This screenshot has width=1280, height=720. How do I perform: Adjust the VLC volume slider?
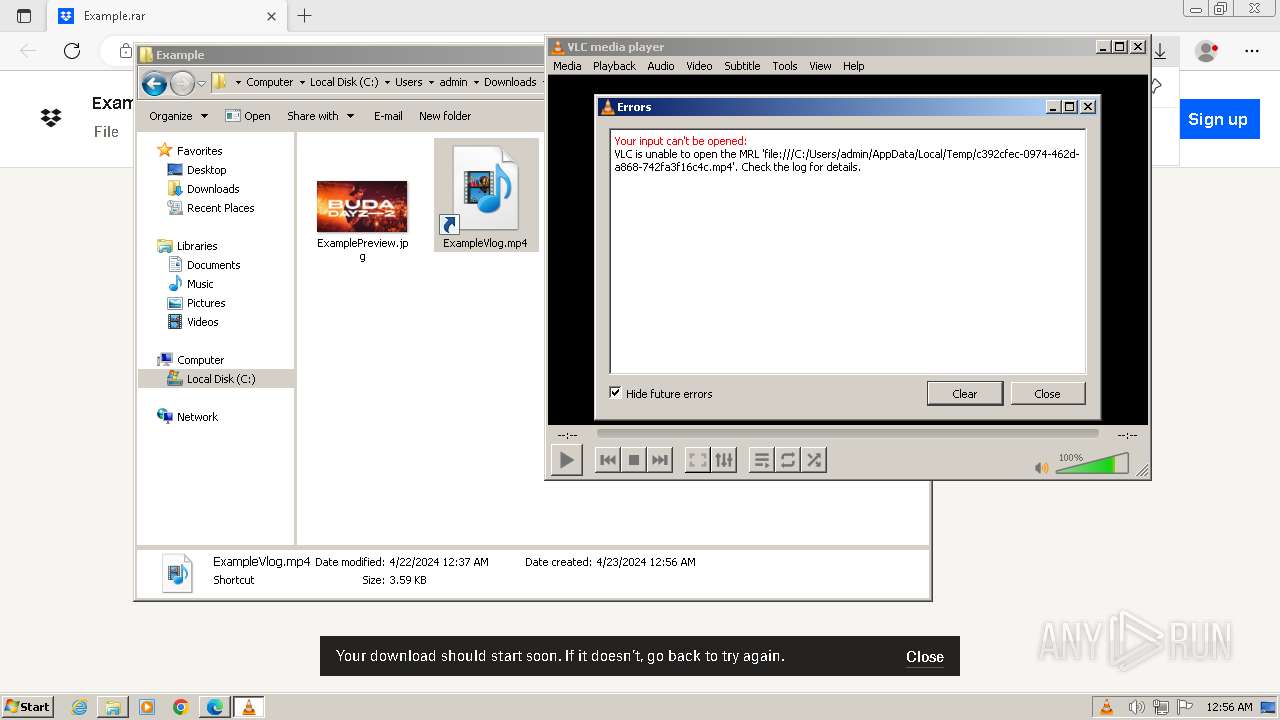[x=1092, y=463]
